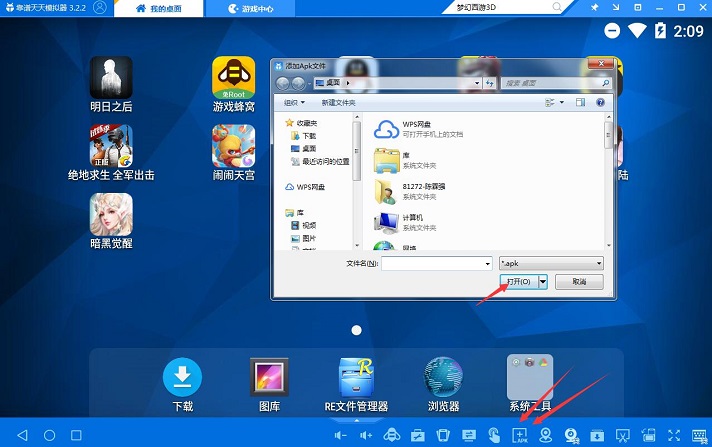The height and width of the screenshot is (447, 712).
Task: Click the 搜索 桌面 search box in dialog
Action: click(x=556, y=83)
